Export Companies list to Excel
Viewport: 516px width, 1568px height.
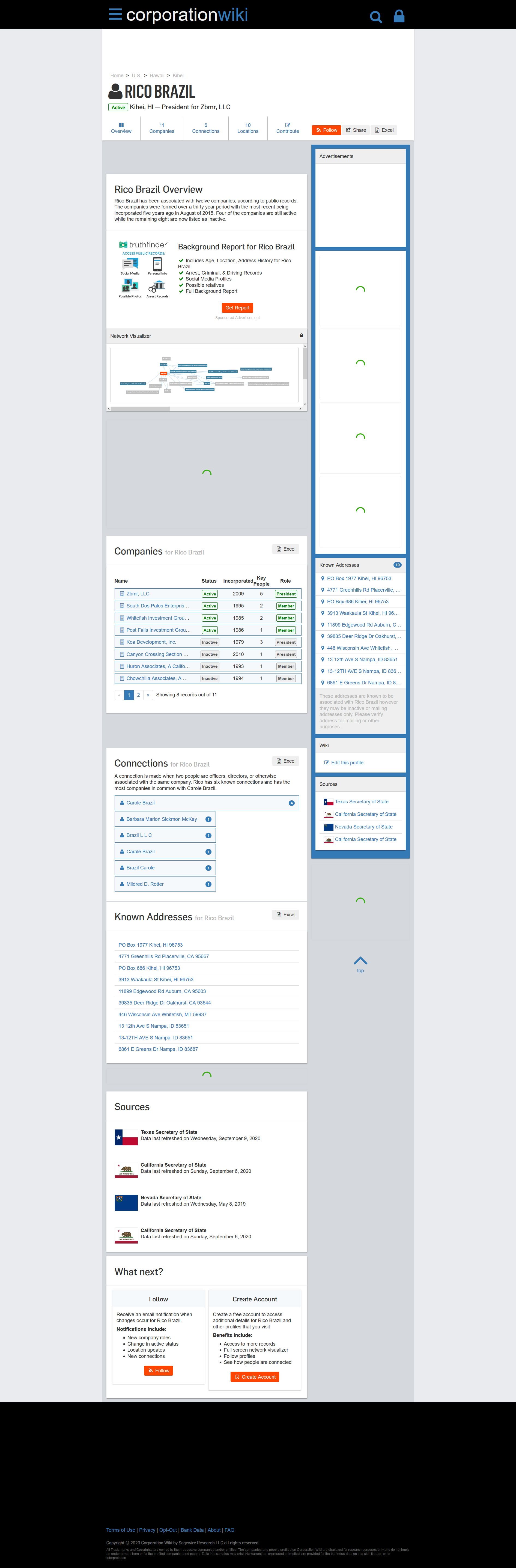point(286,549)
